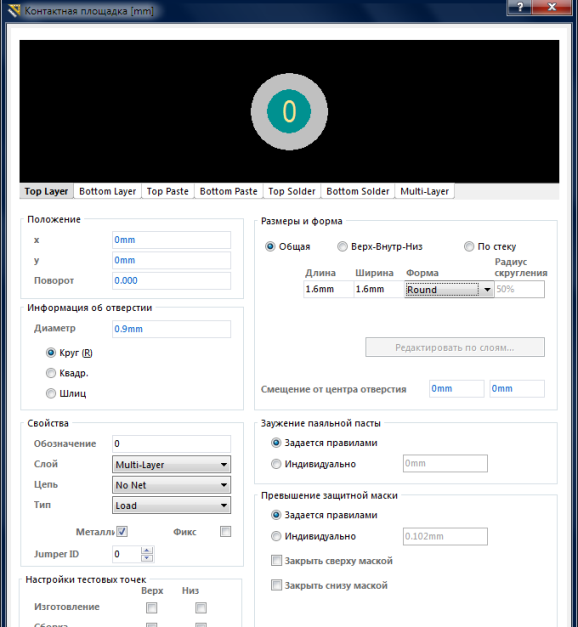Click the Радиус скругления 50% field
The height and width of the screenshot is (627, 578).
[520, 289]
